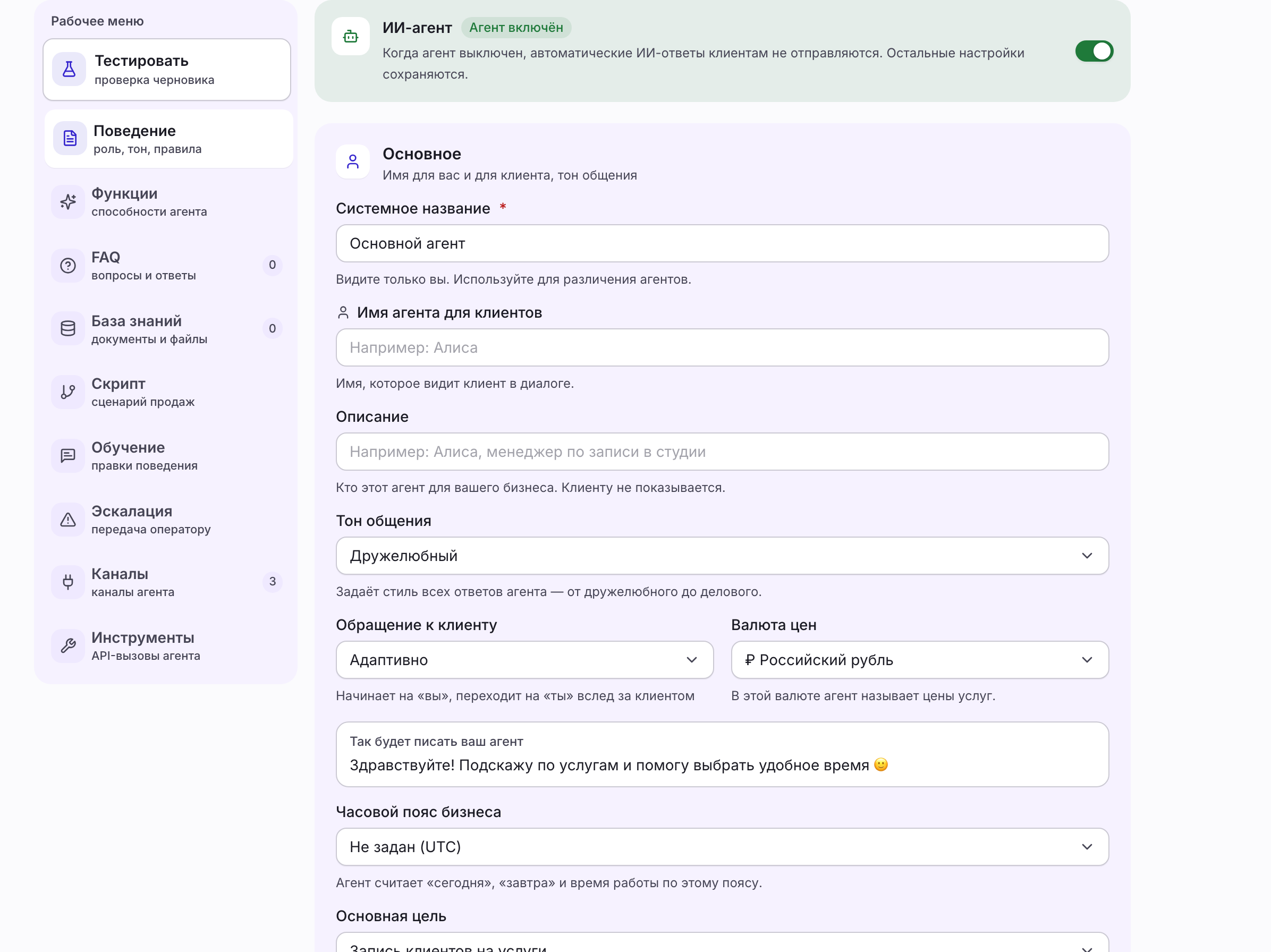Click the wrench icon next to Инструменты
Viewport: 1271px width, 952px height.
click(x=68, y=646)
